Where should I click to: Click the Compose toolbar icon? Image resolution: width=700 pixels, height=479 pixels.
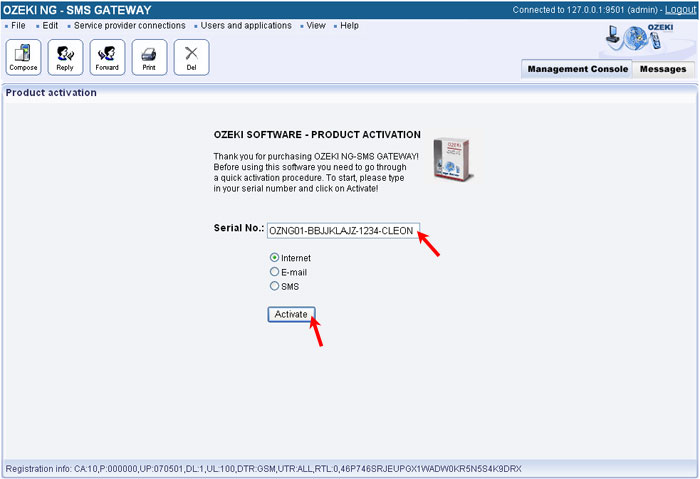(23, 57)
